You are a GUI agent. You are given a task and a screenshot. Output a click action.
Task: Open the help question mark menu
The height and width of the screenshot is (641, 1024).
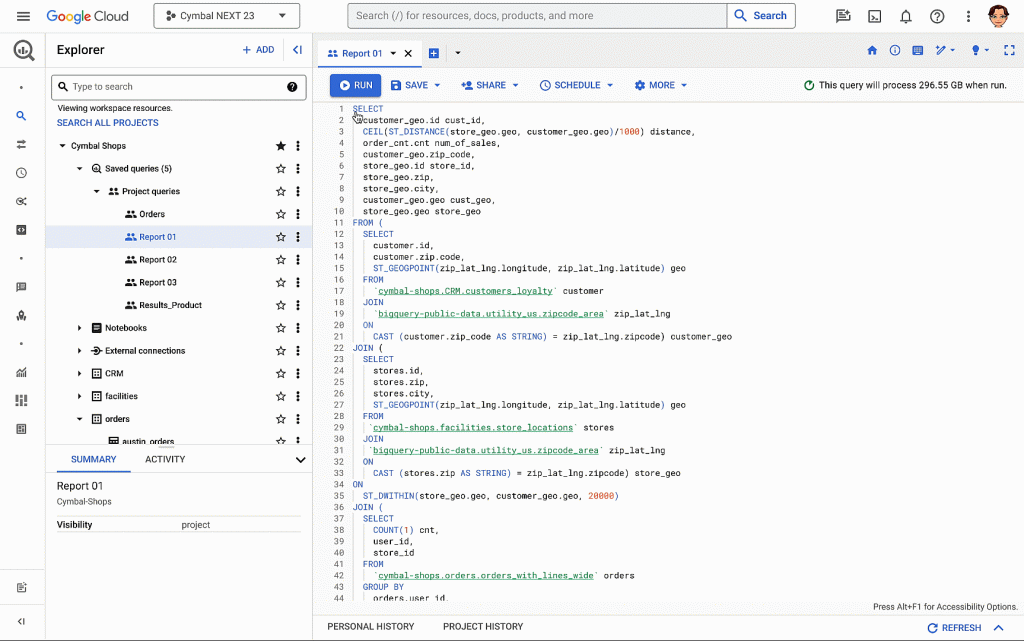tap(937, 16)
